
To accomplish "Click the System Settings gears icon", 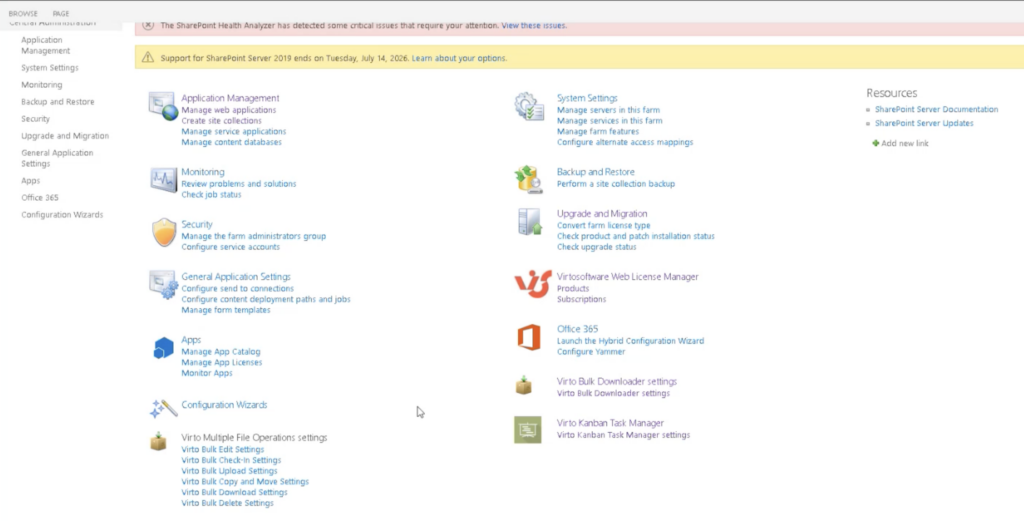I will (x=529, y=106).
